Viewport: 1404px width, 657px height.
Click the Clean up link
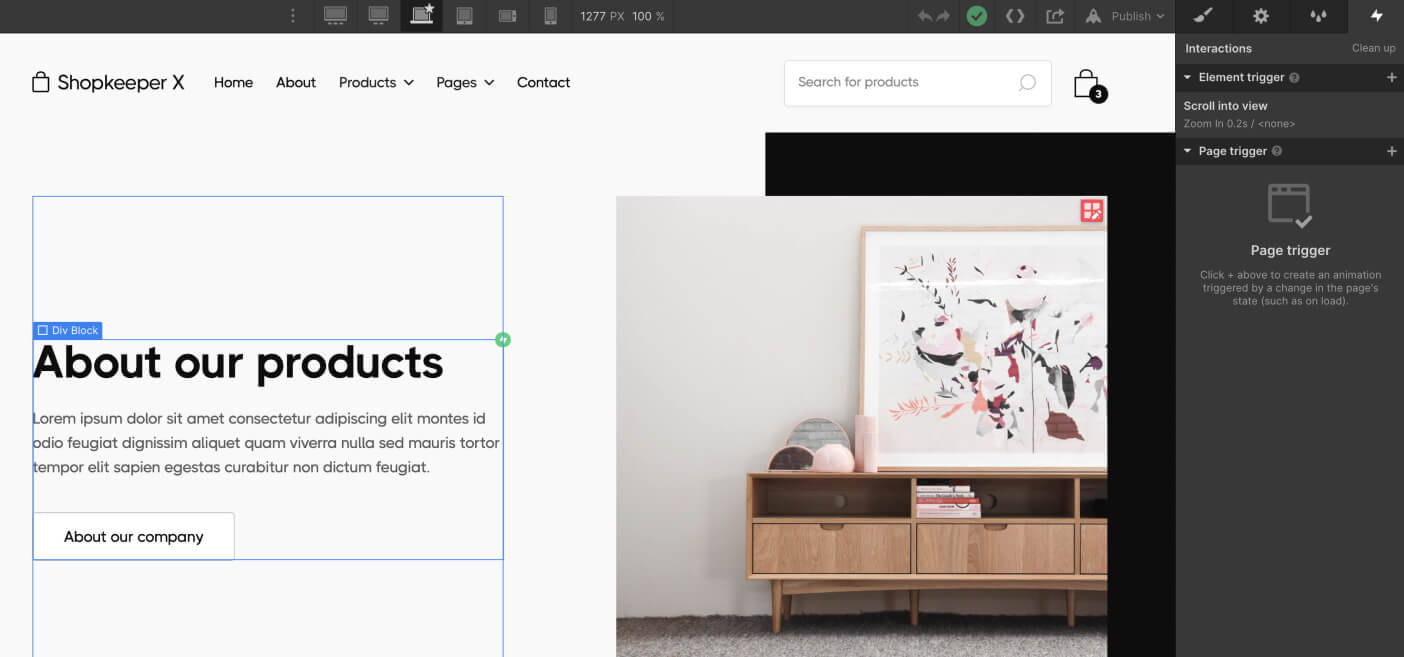coord(1373,47)
